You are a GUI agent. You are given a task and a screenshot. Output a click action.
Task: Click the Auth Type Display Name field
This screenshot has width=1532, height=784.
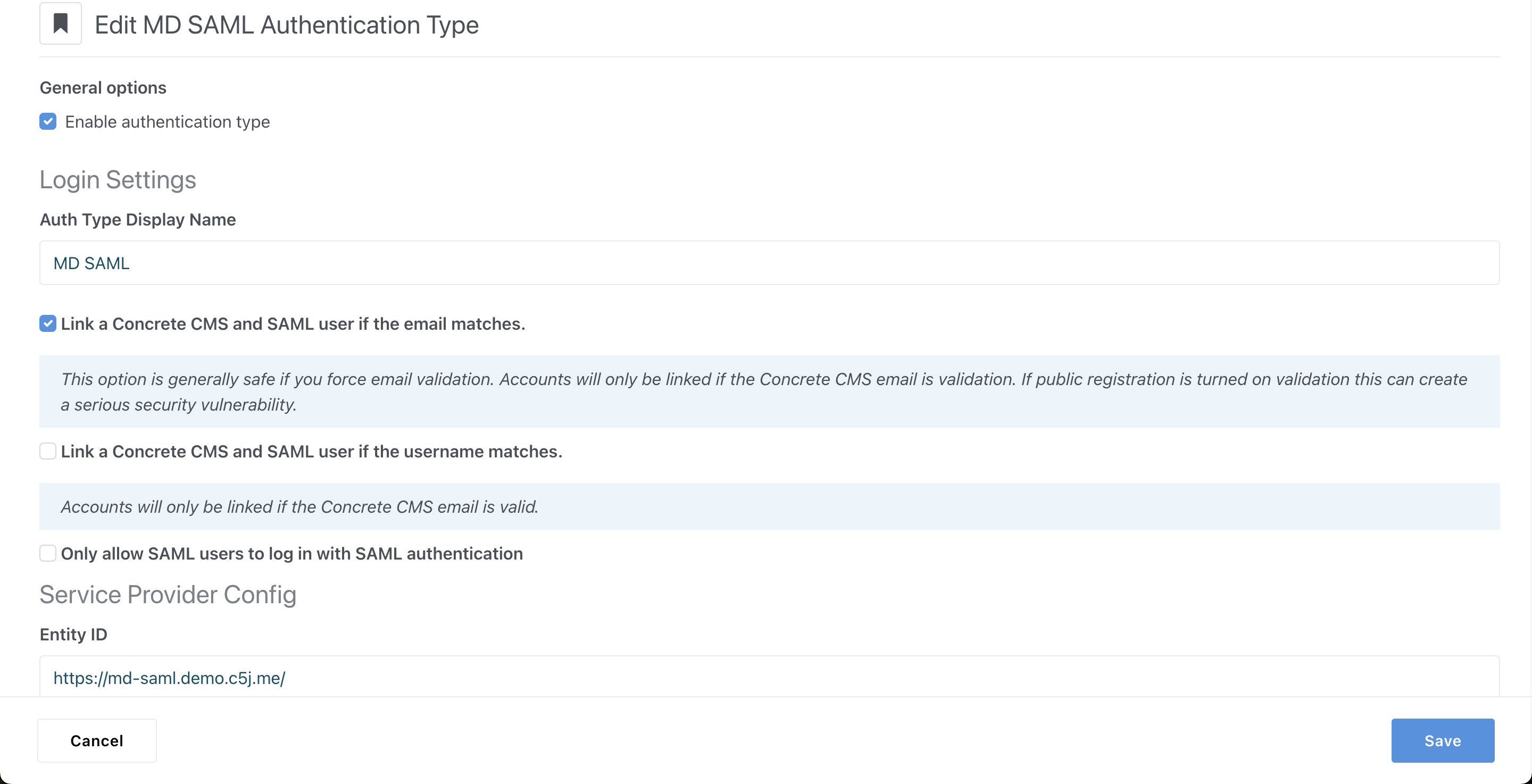[x=769, y=263]
